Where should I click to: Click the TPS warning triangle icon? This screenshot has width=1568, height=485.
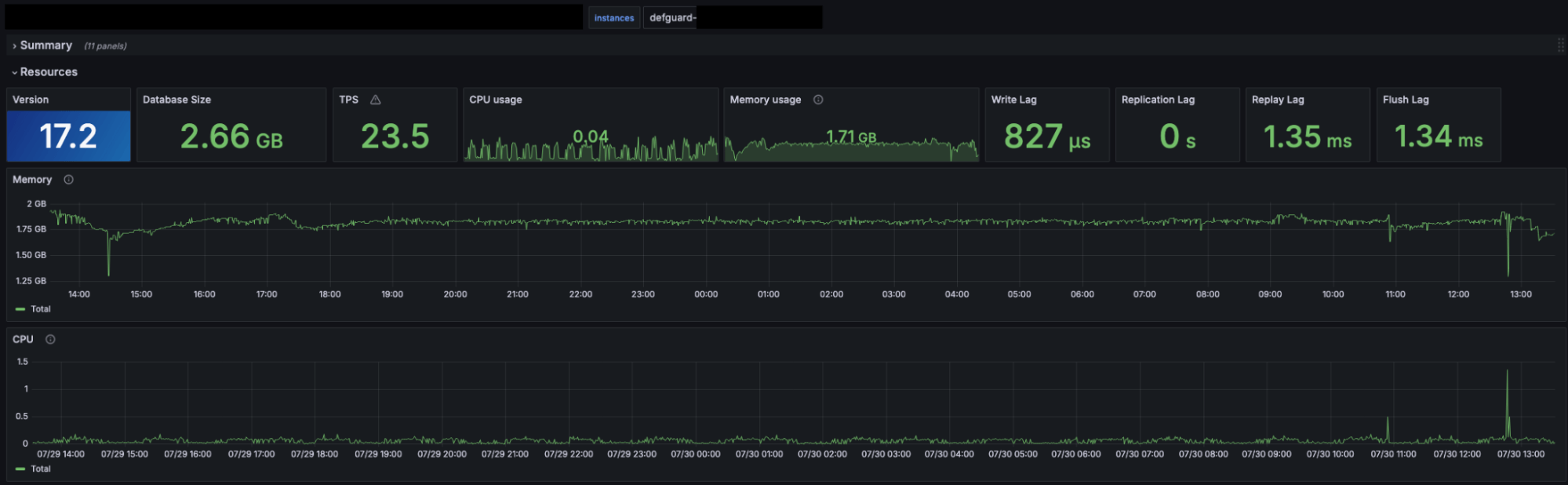376,100
